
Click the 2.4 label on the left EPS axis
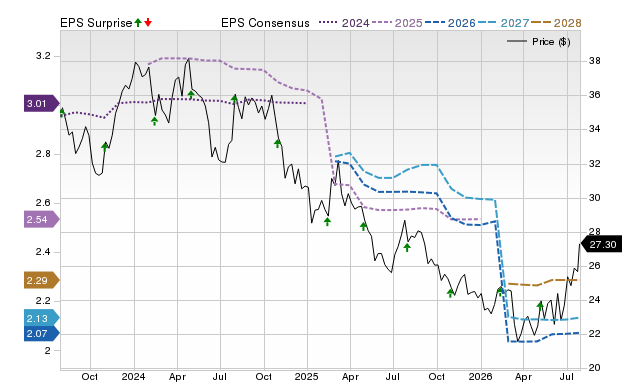43,252
